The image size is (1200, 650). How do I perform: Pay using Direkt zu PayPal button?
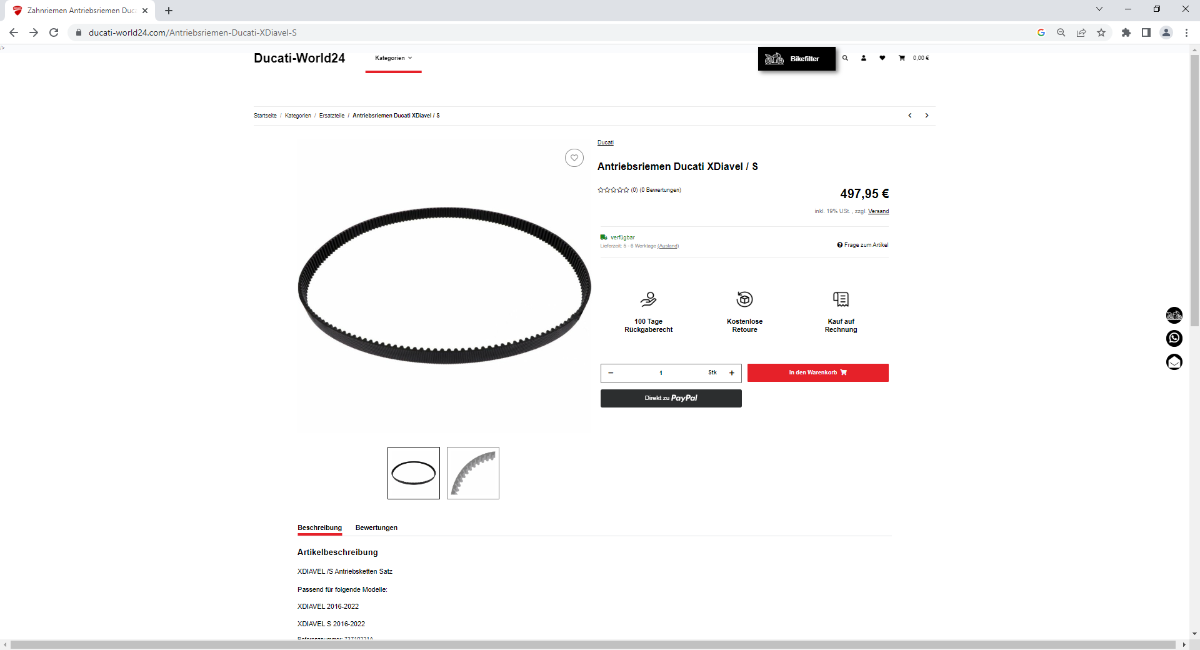pos(671,398)
